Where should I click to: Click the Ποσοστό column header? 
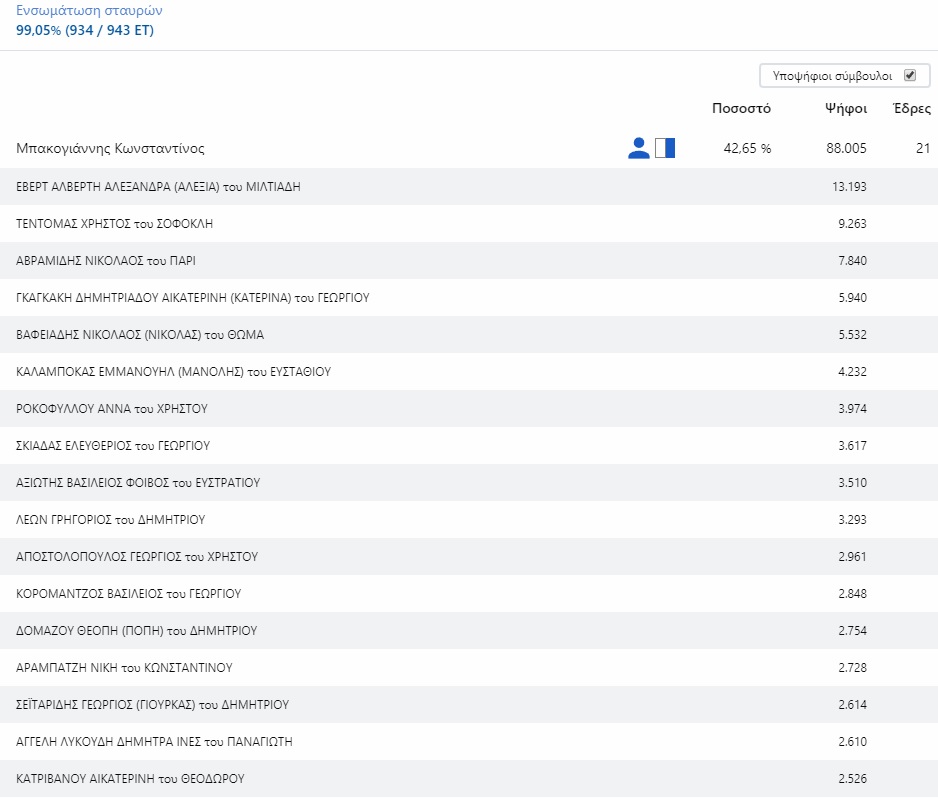pyautogui.click(x=740, y=108)
